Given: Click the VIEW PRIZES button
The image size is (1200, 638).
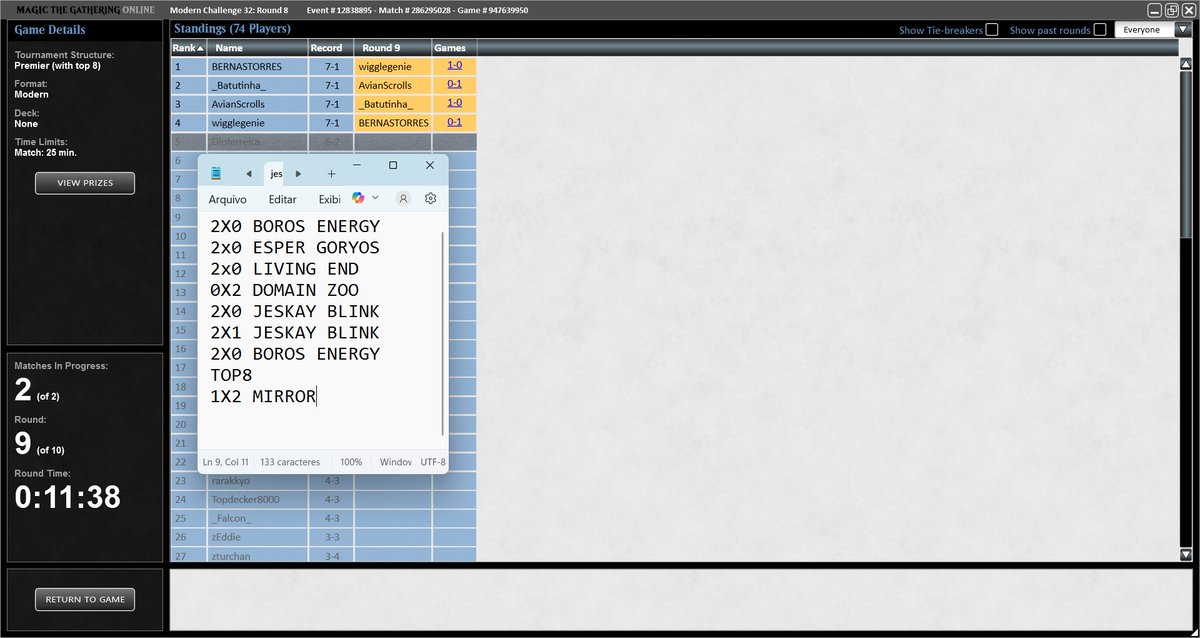Looking at the screenshot, I should (85, 183).
